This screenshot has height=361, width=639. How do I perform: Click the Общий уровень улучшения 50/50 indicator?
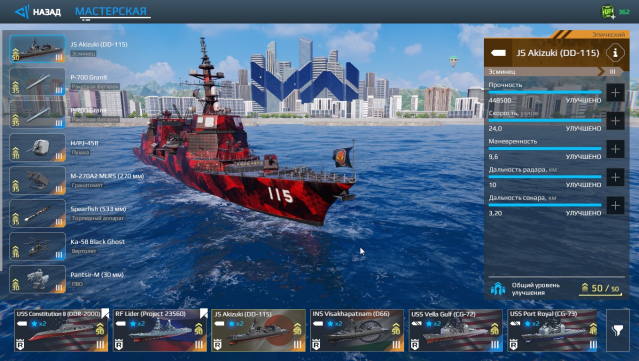pyautogui.click(x=556, y=288)
